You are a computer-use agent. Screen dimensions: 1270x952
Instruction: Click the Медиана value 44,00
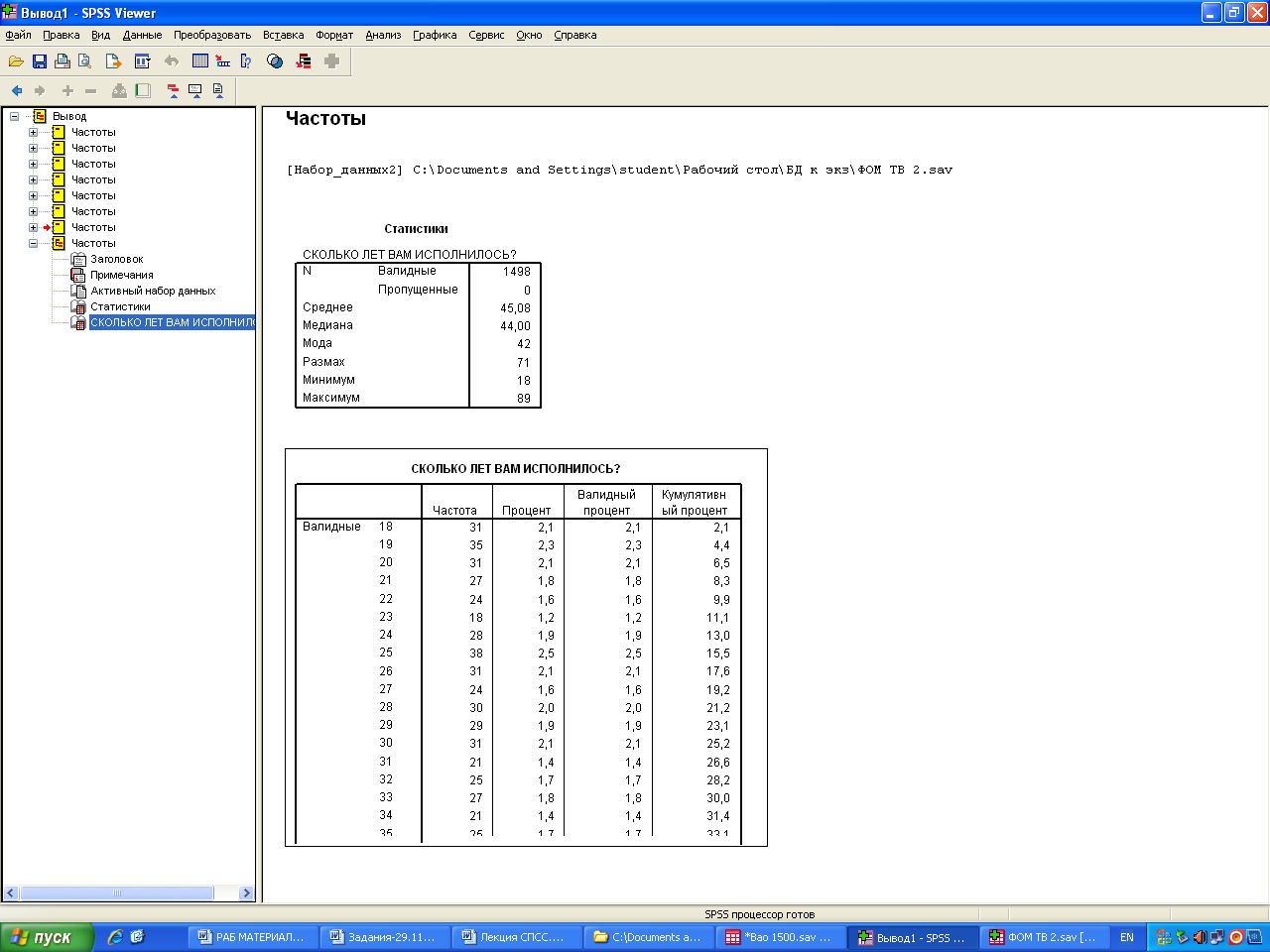point(515,325)
